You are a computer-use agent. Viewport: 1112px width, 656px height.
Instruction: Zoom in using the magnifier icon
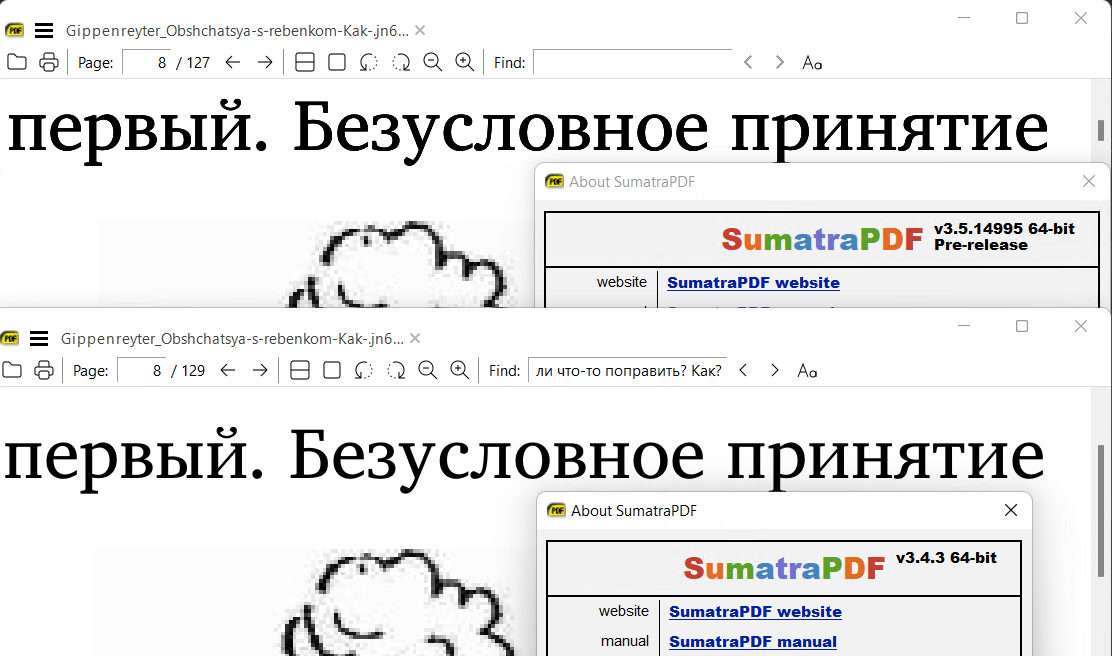[464, 62]
